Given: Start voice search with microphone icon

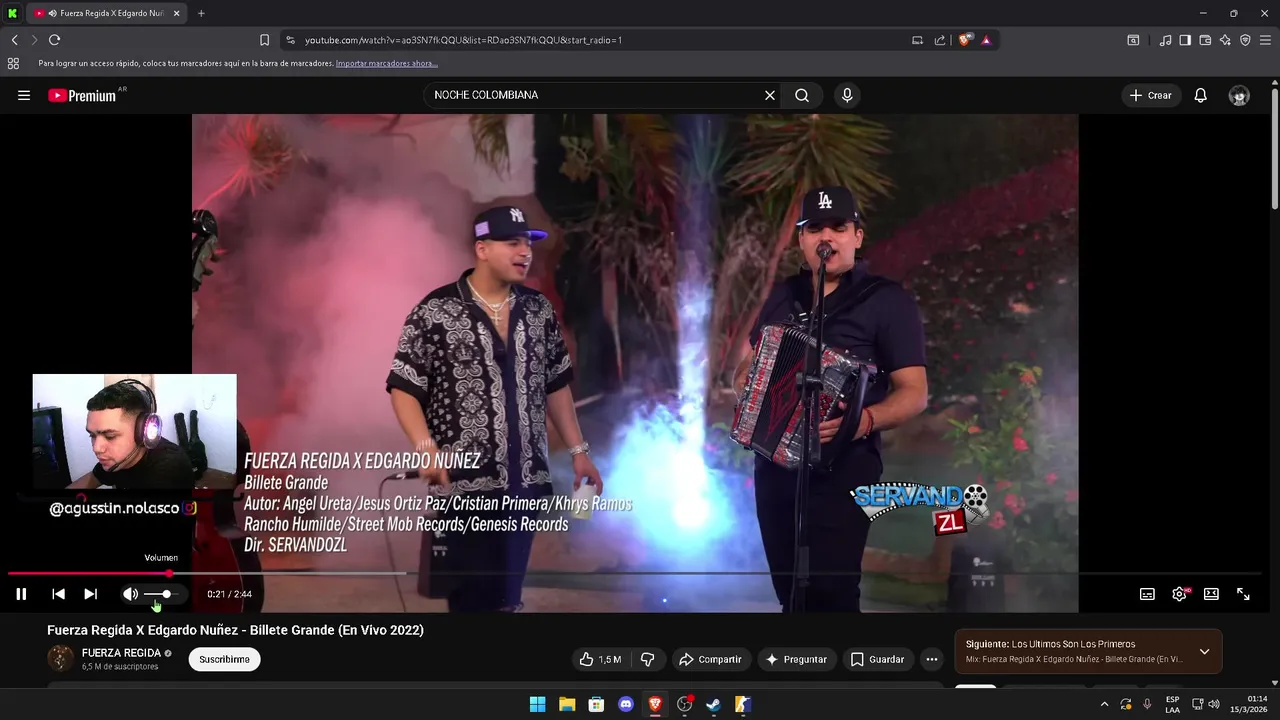Looking at the screenshot, I should [x=847, y=95].
